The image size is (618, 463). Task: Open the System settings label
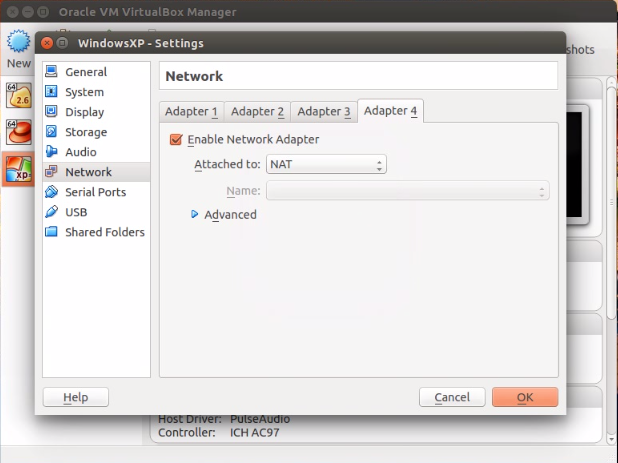(85, 92)
